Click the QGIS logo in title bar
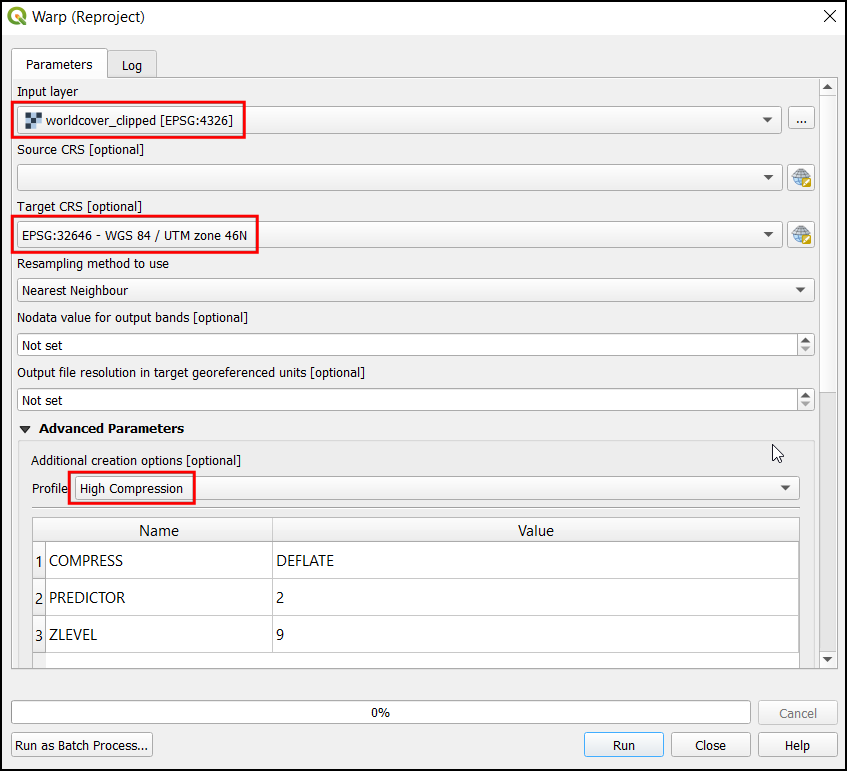Viewport: 847px width, 771px height. pos(17,16)
